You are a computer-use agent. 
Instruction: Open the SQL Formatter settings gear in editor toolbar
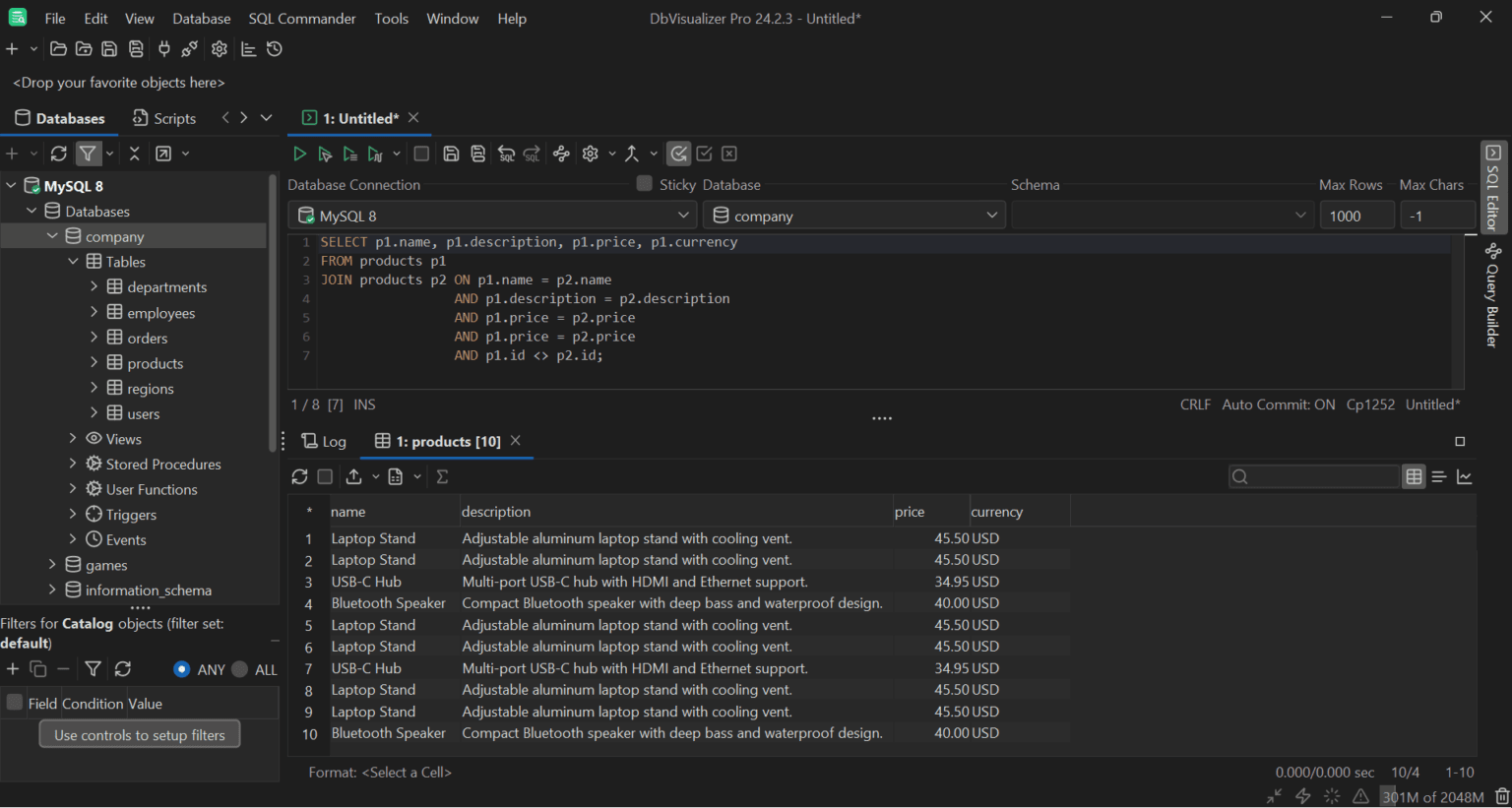(588, 154)
